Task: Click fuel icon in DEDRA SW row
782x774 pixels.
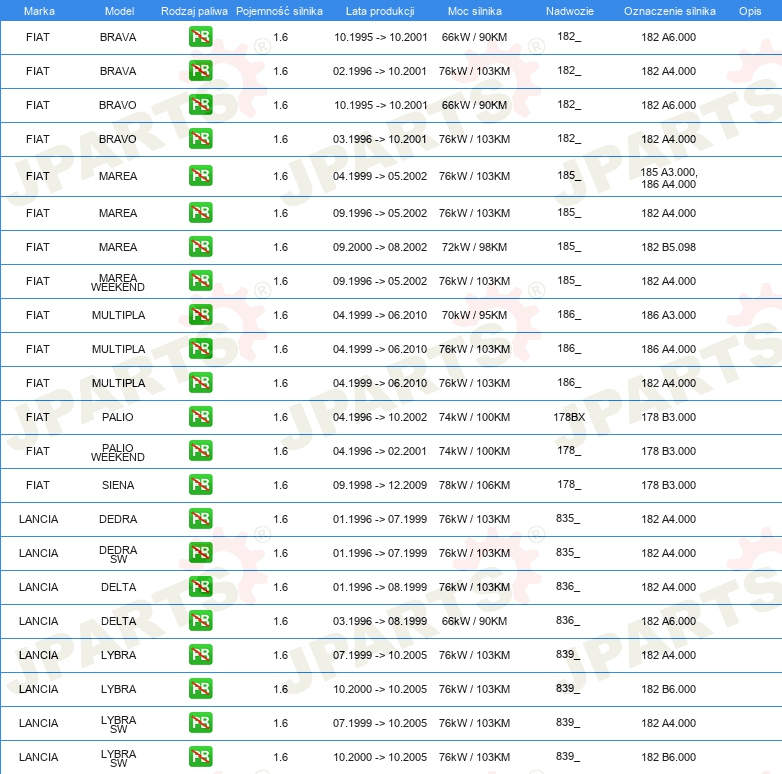Action: [x=200, y=553]
